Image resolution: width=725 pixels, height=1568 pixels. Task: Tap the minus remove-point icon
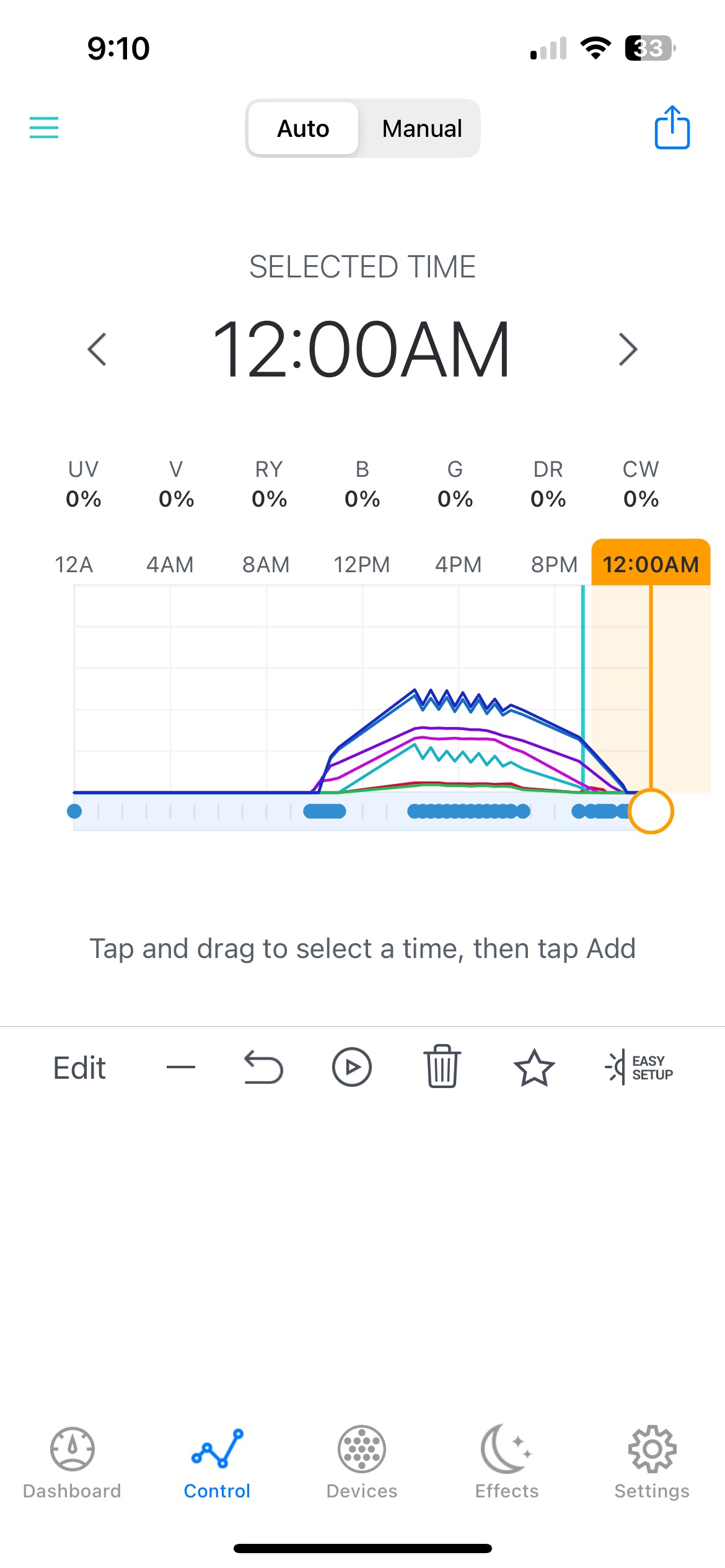point(181,1067)
